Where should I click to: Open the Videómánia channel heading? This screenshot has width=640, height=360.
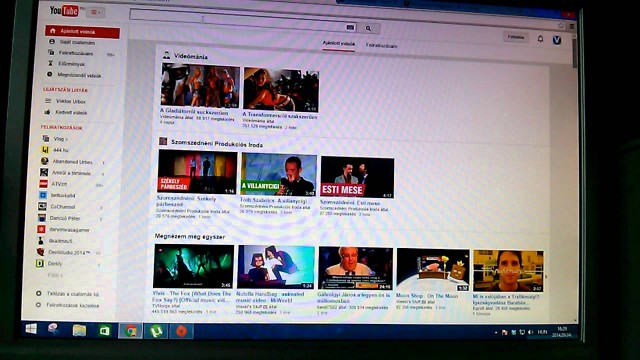point(191,56)
